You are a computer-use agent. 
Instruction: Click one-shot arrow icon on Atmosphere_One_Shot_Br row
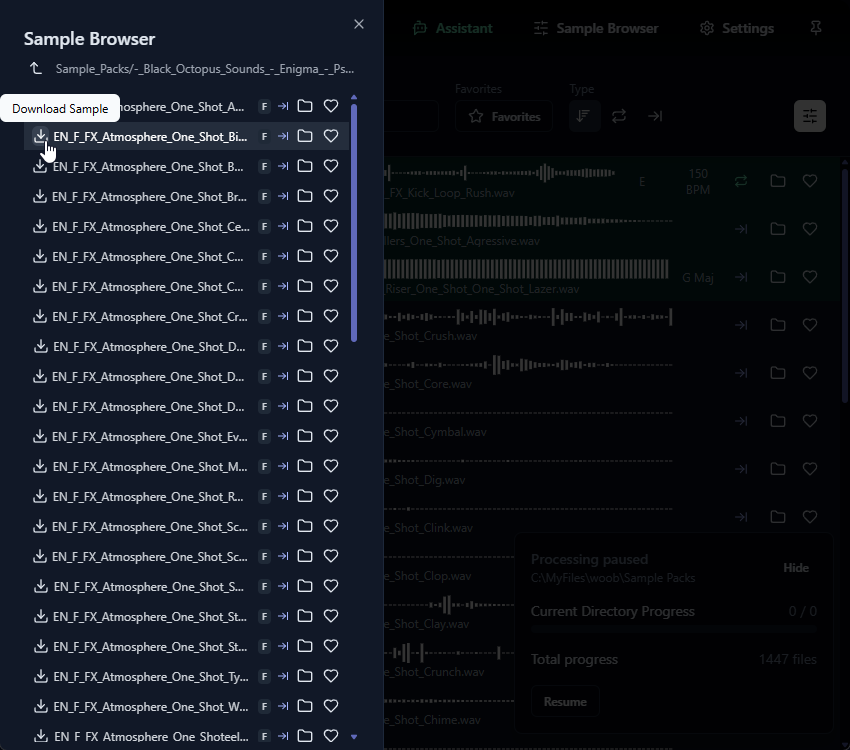[283, 197]
